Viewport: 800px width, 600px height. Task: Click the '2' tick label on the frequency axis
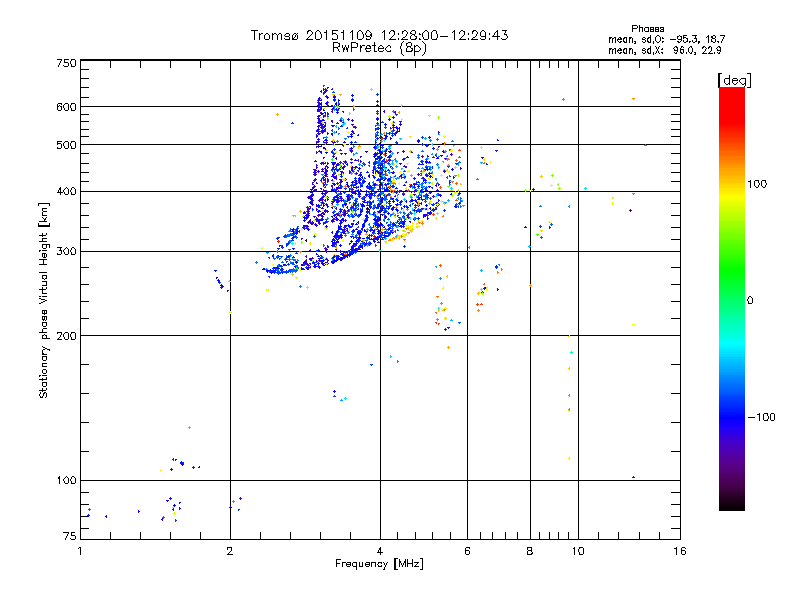point(230,551)
